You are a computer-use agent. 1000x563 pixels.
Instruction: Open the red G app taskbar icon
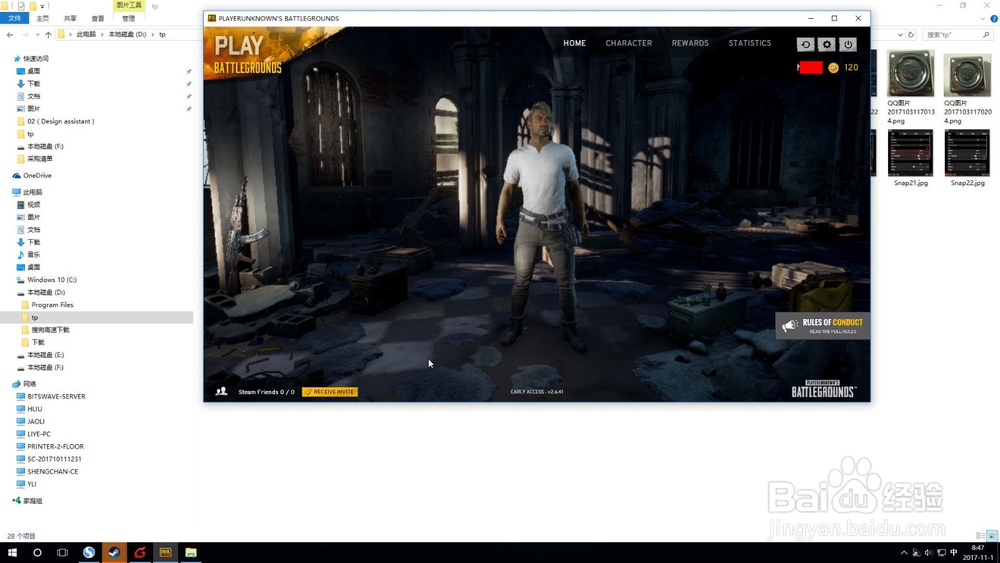pos(140,552)
